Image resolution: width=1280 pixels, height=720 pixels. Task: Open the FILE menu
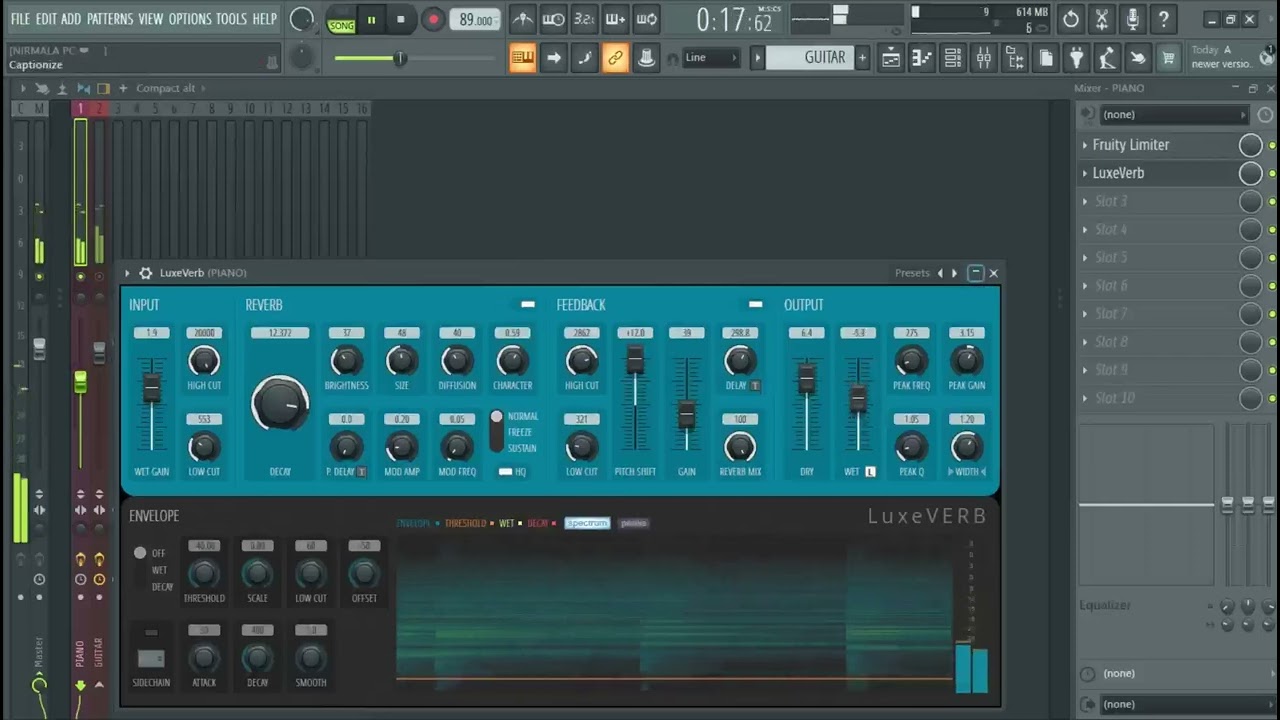(20, 19)
